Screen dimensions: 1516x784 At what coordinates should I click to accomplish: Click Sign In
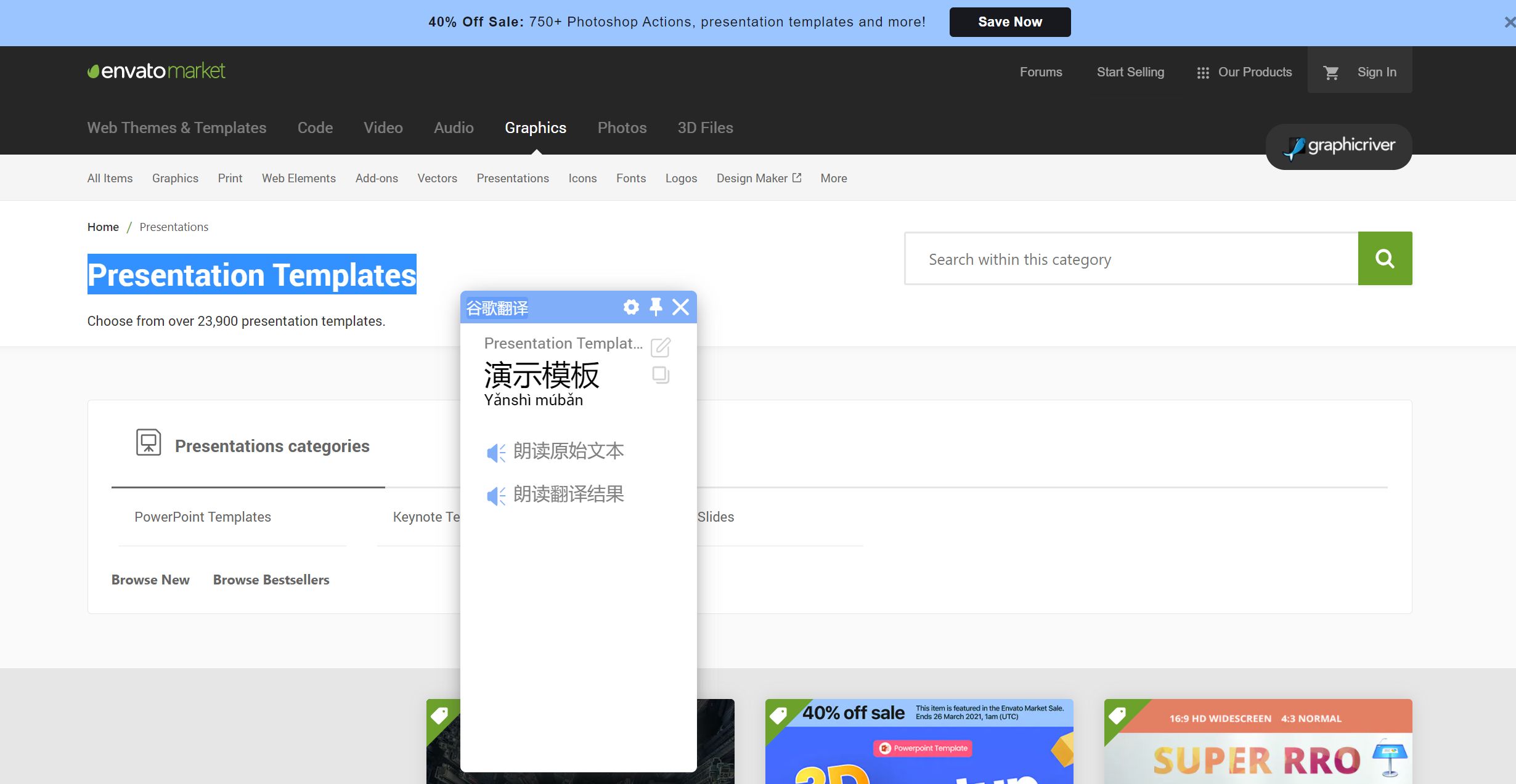coord(1377,72)
